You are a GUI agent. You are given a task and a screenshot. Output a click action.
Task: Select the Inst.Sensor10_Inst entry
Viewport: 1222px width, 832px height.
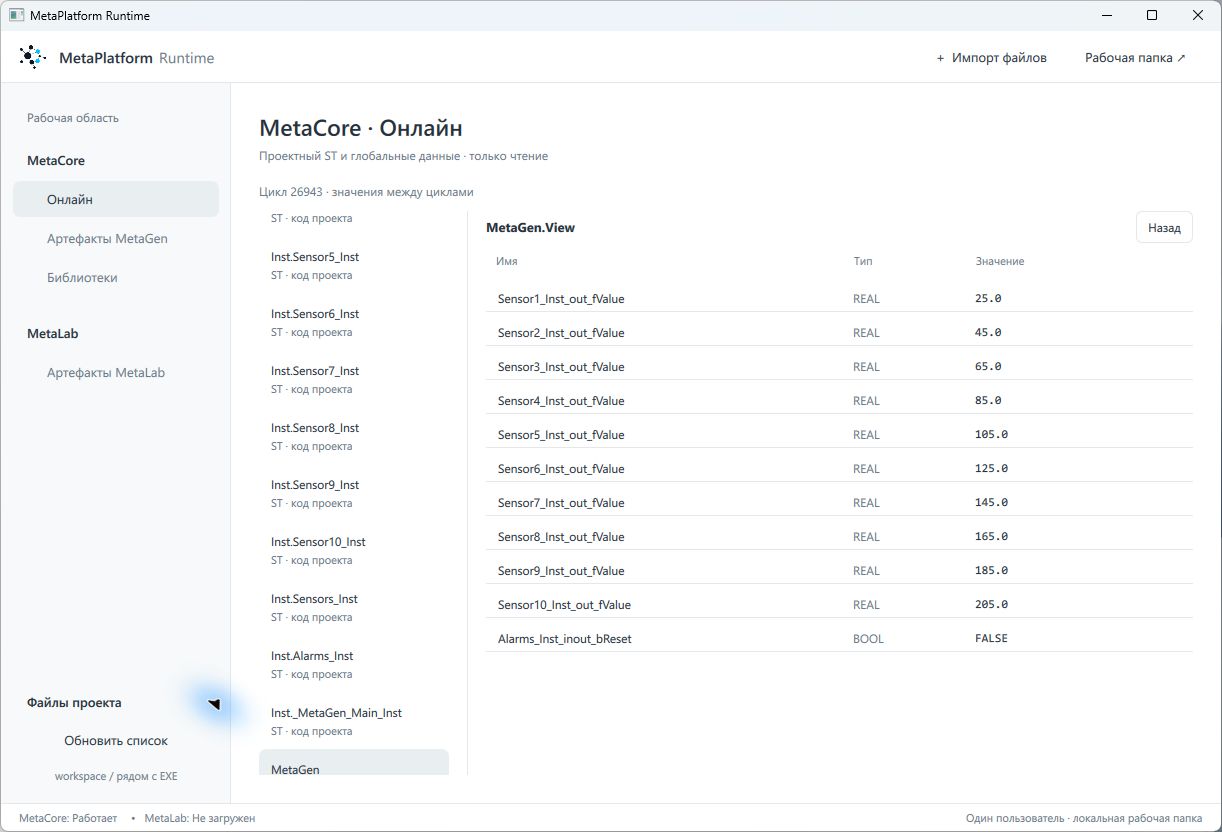coord(354,550)
